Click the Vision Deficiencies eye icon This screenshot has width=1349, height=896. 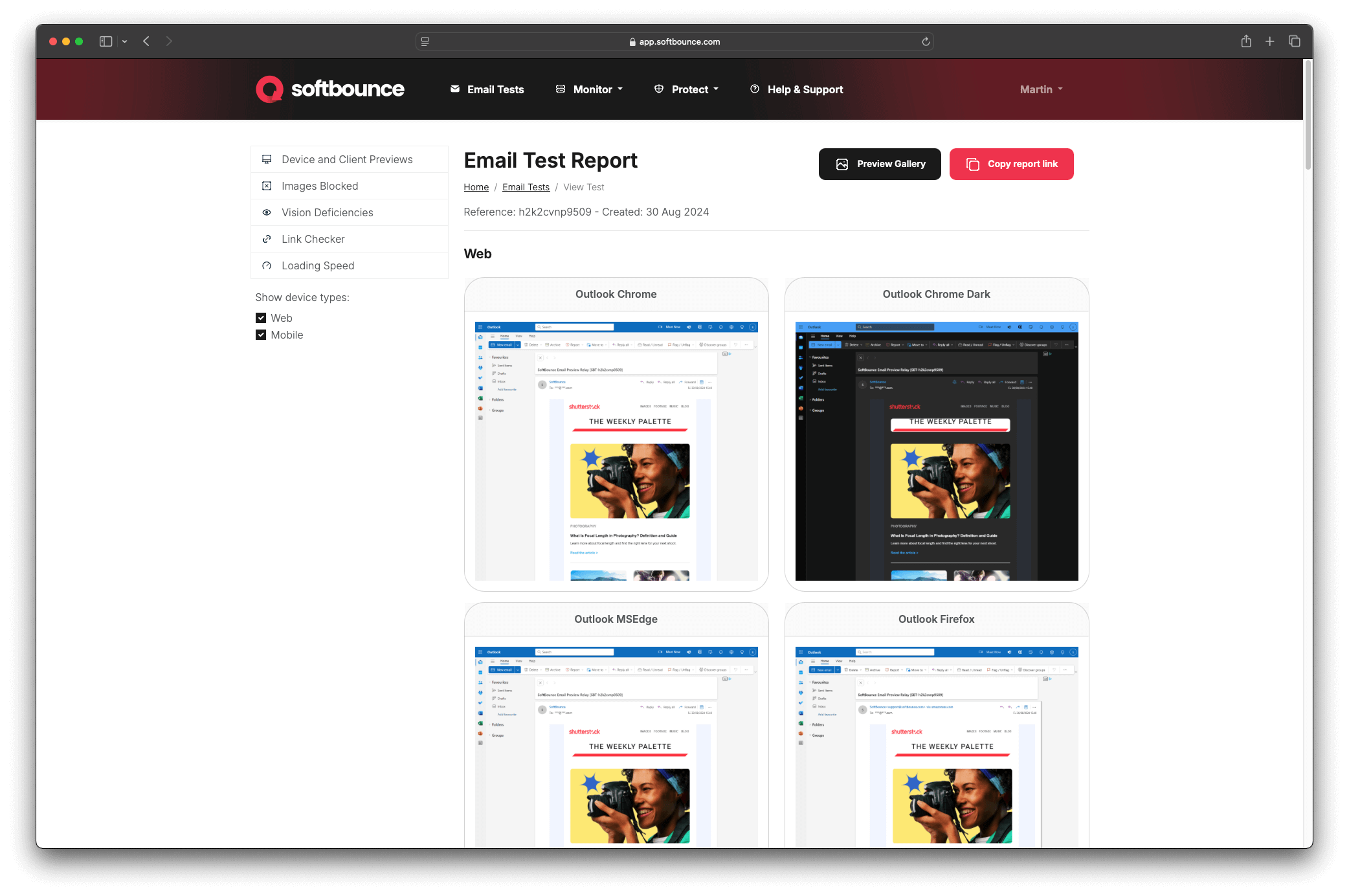[x=267, y=212]
